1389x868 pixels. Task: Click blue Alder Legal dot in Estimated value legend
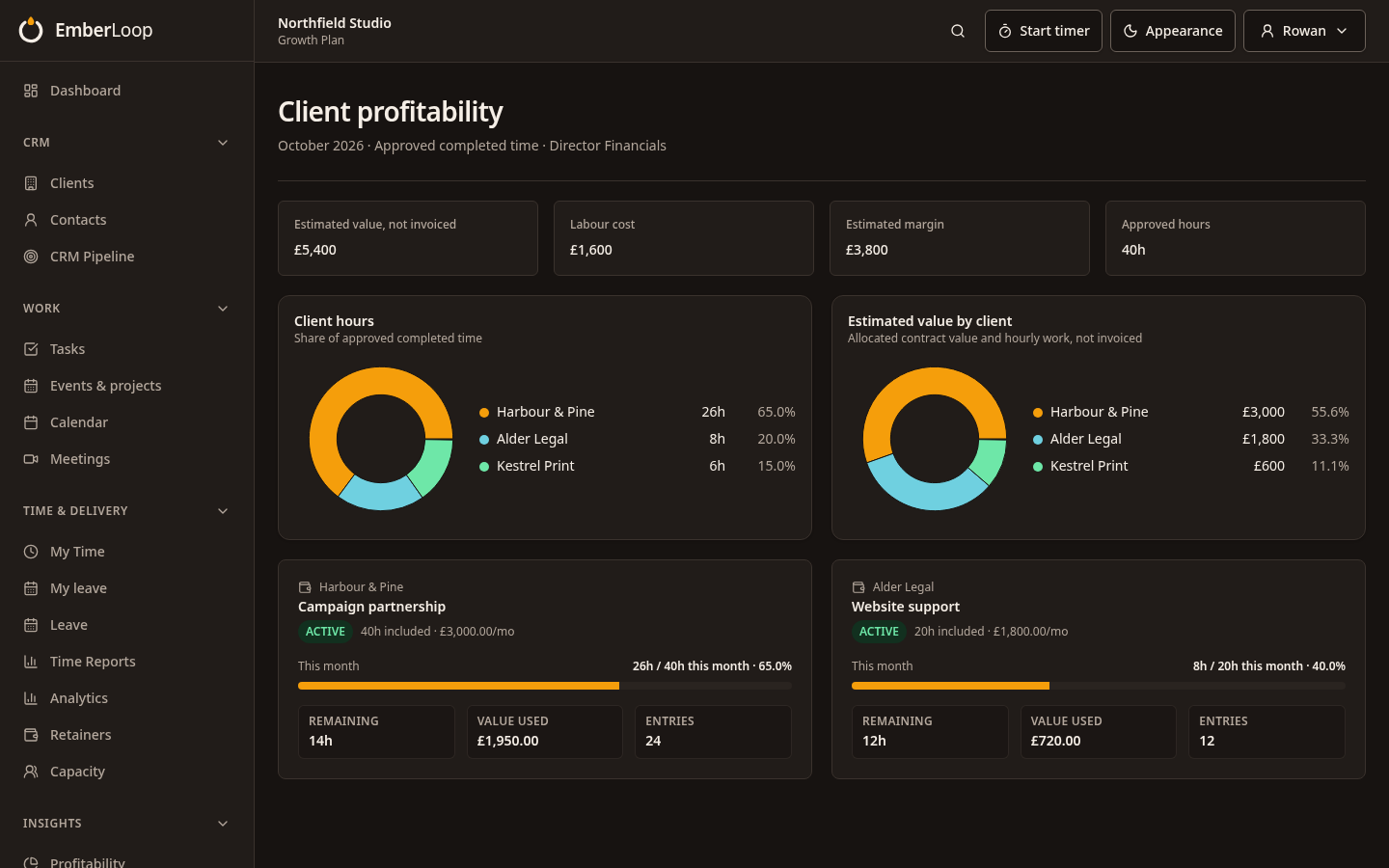1038,440
